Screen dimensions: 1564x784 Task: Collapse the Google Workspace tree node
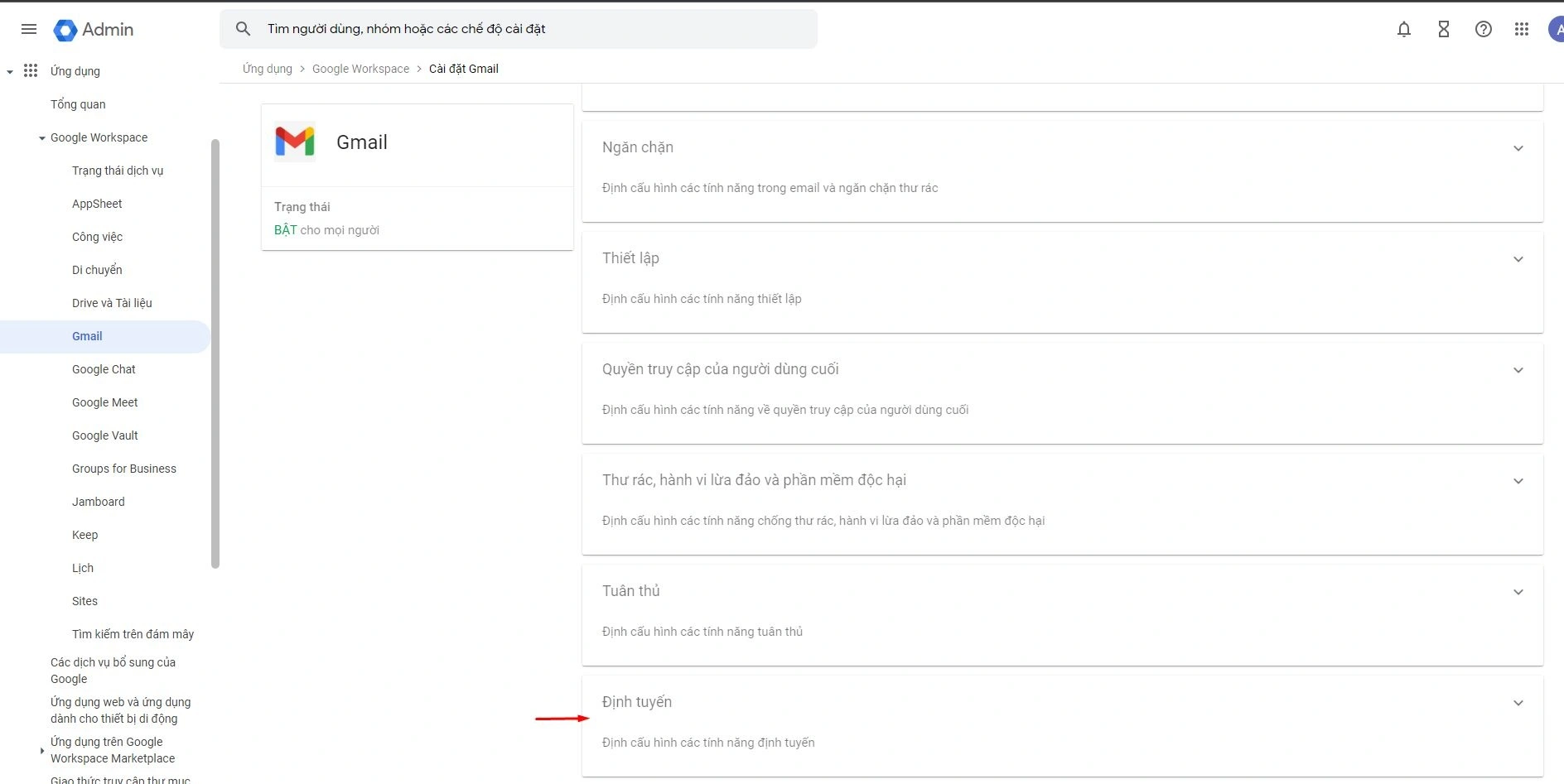(x=42, y=138)
